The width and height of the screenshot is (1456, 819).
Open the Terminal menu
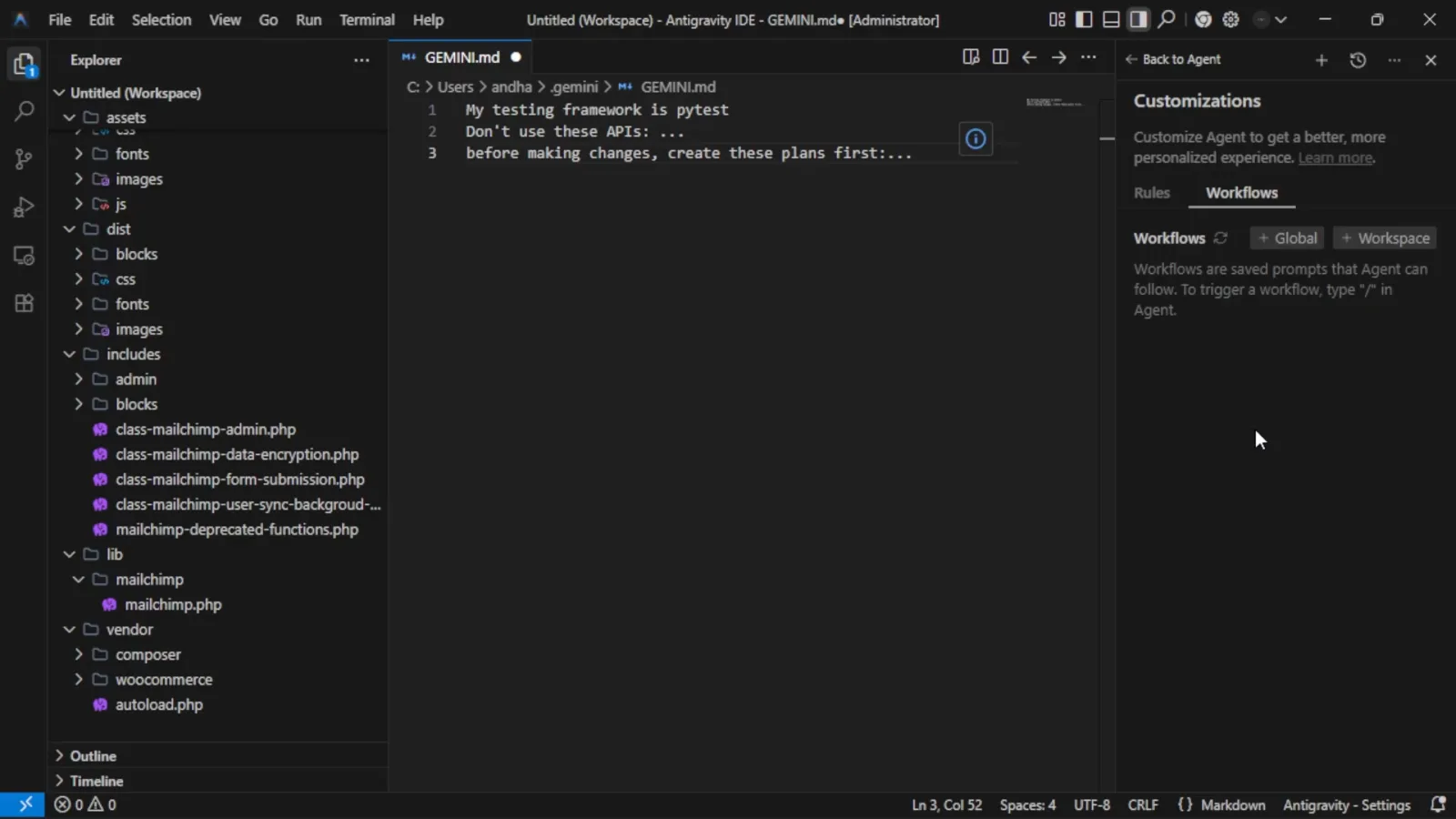pos(367,19)
